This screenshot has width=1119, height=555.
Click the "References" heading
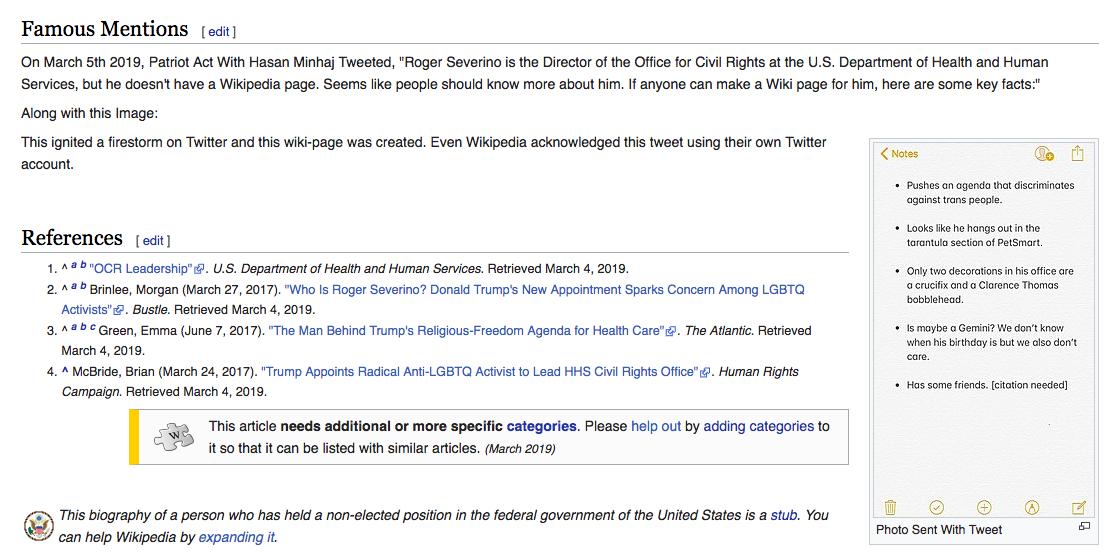click(72, 238)
